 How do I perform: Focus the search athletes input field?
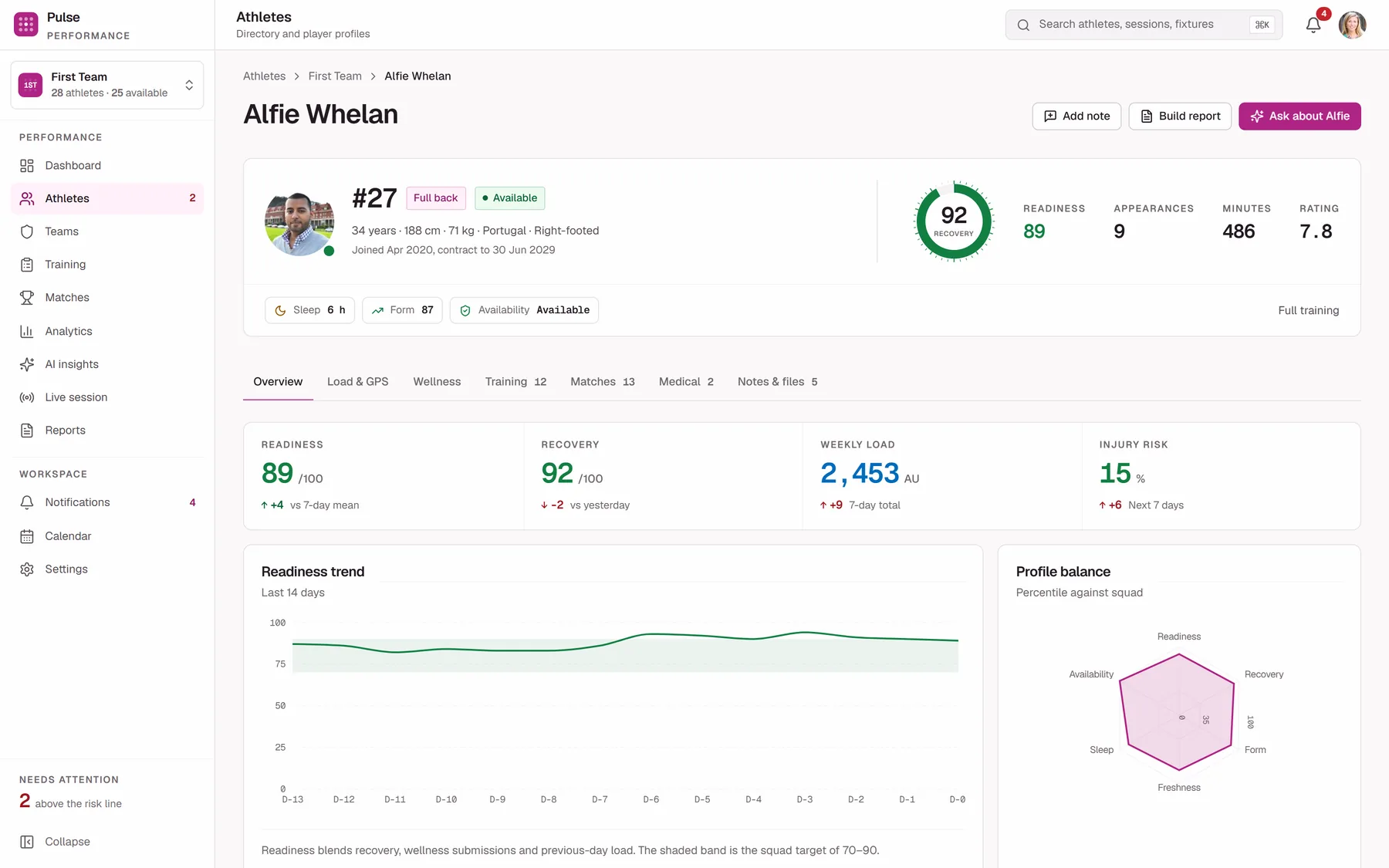(x=1144, y=25)
